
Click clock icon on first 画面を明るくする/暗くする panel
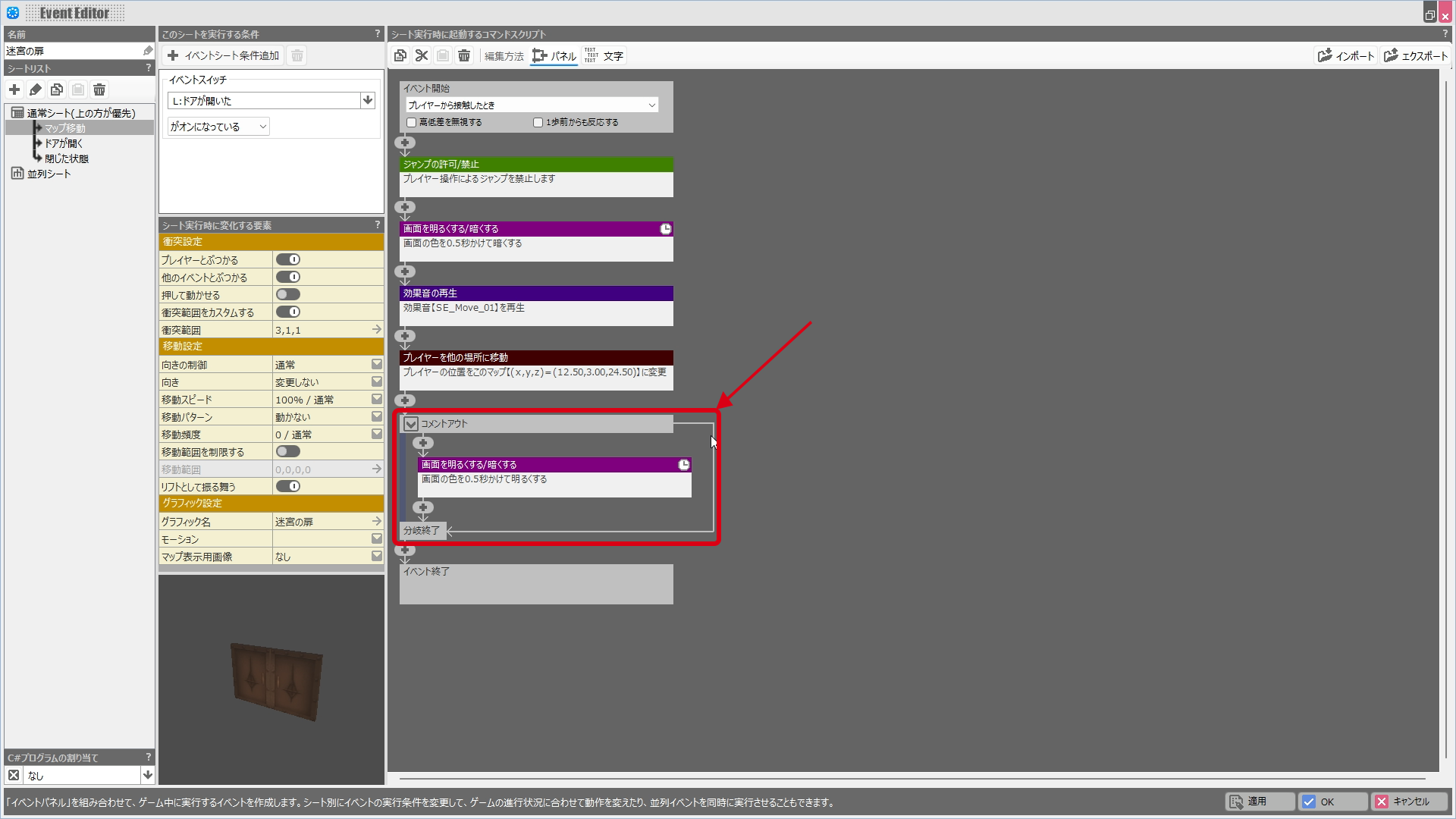point(666,229)
